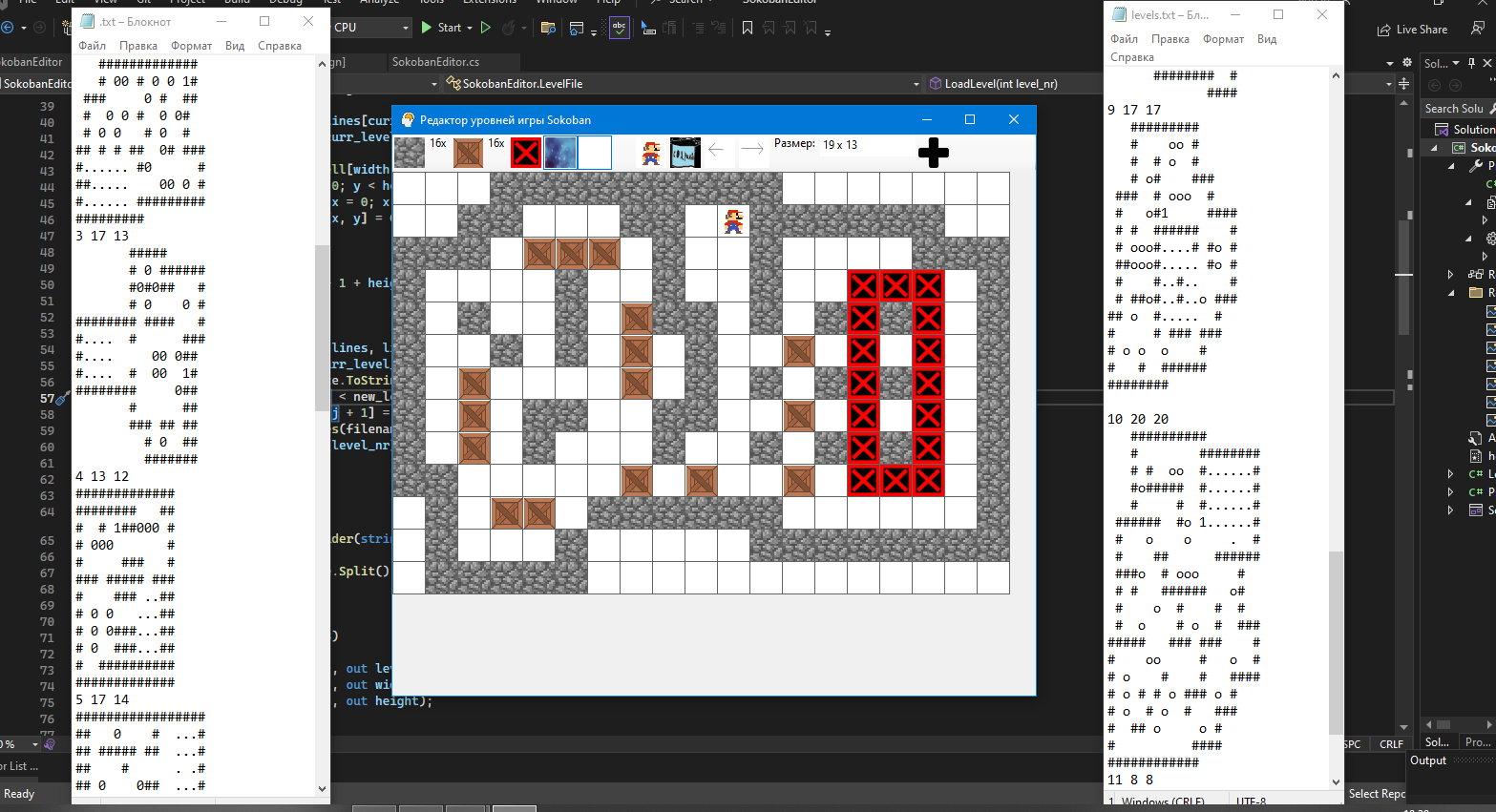Click the blue canister icon in editor toolbar
This screenshot has width=1496, height=812.
[x=685, y=153]
